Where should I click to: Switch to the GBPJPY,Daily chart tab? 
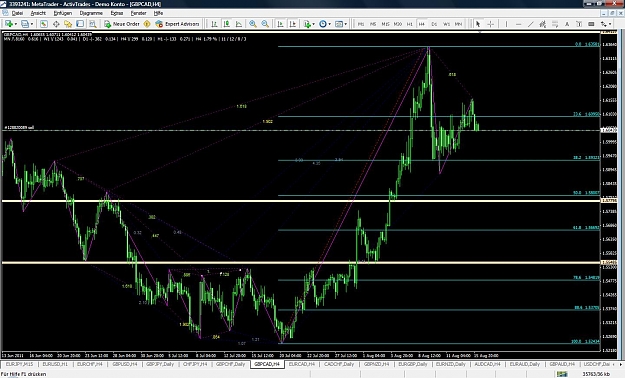click(x=160, y=364)
